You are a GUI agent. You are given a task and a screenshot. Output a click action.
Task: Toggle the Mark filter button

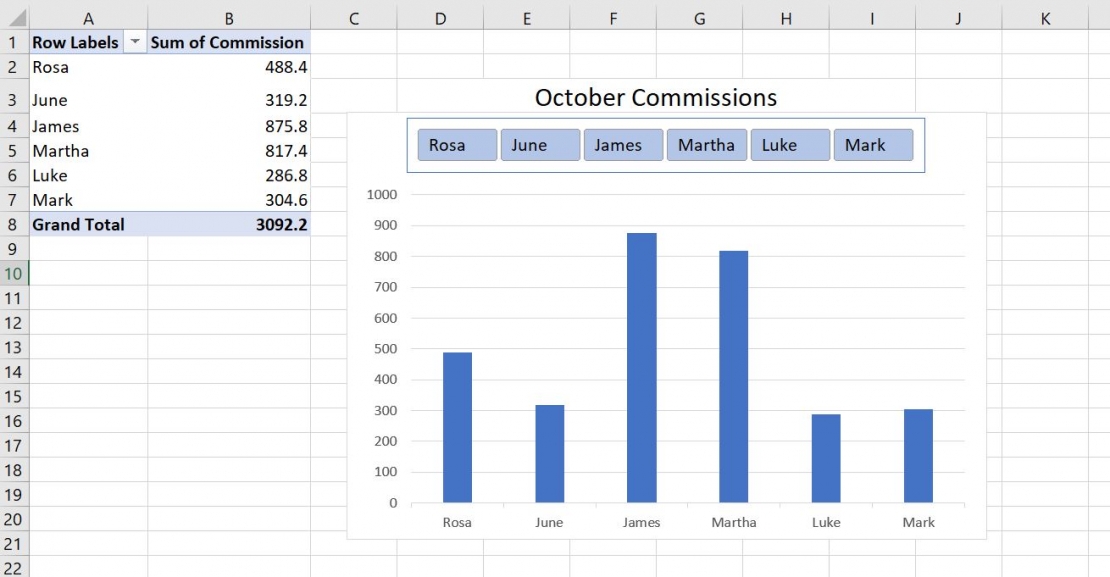click(872, 144)
